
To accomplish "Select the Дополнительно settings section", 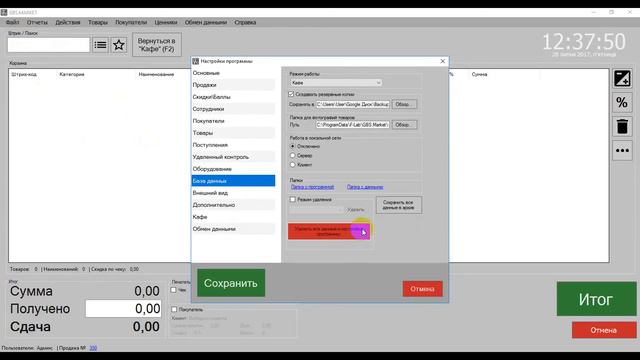I will pos(233,205).
